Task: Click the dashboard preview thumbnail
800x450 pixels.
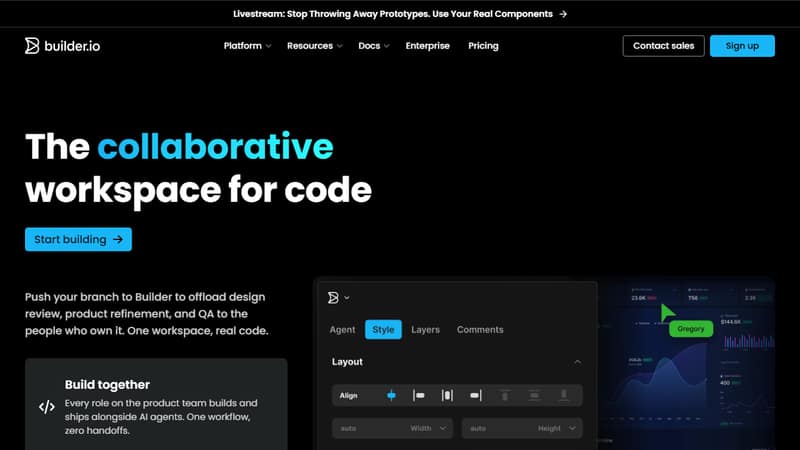Action: [x=686, y=363]
